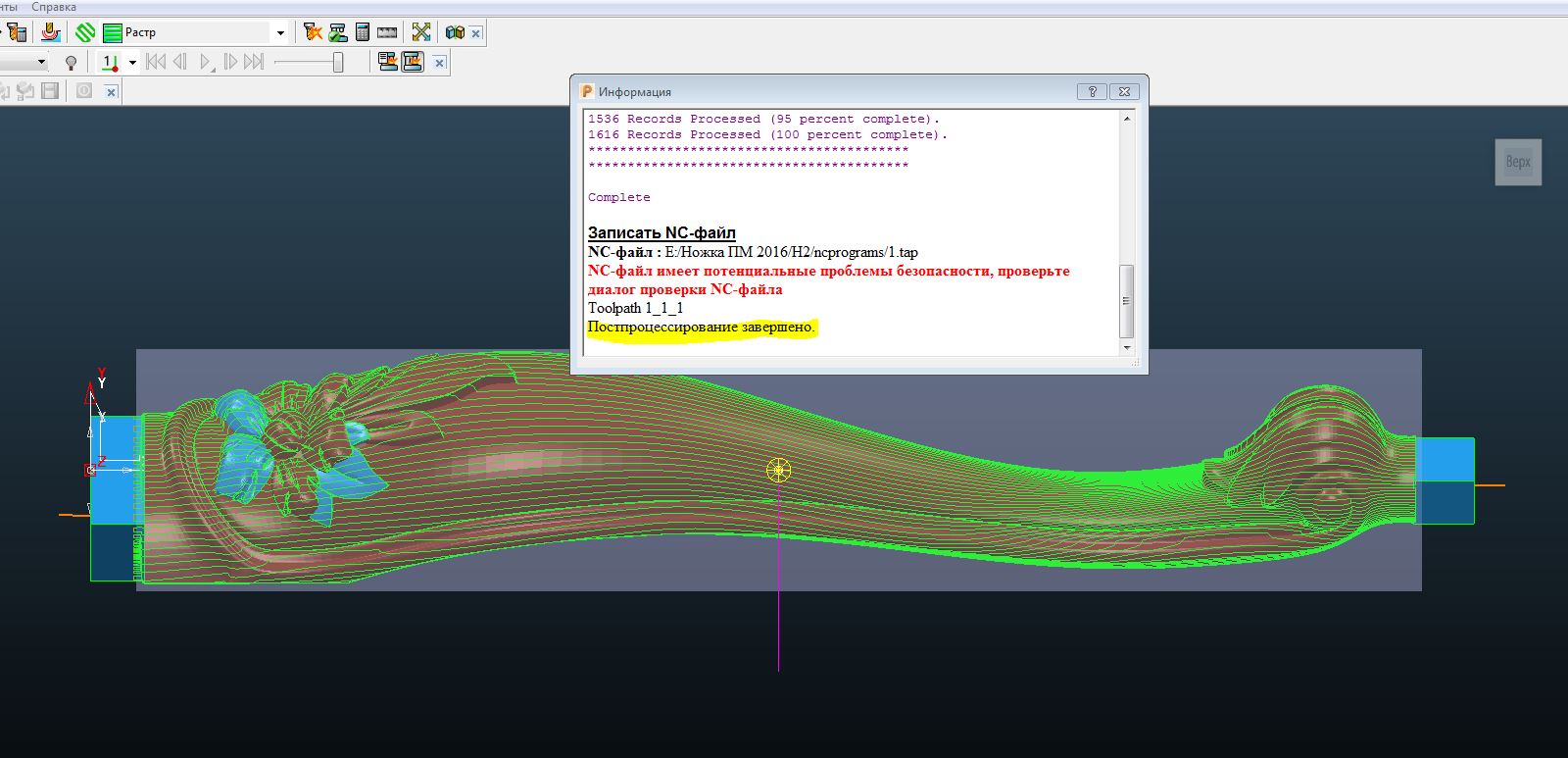Toggle the highlighted machine collision view button

coord(413,63)
